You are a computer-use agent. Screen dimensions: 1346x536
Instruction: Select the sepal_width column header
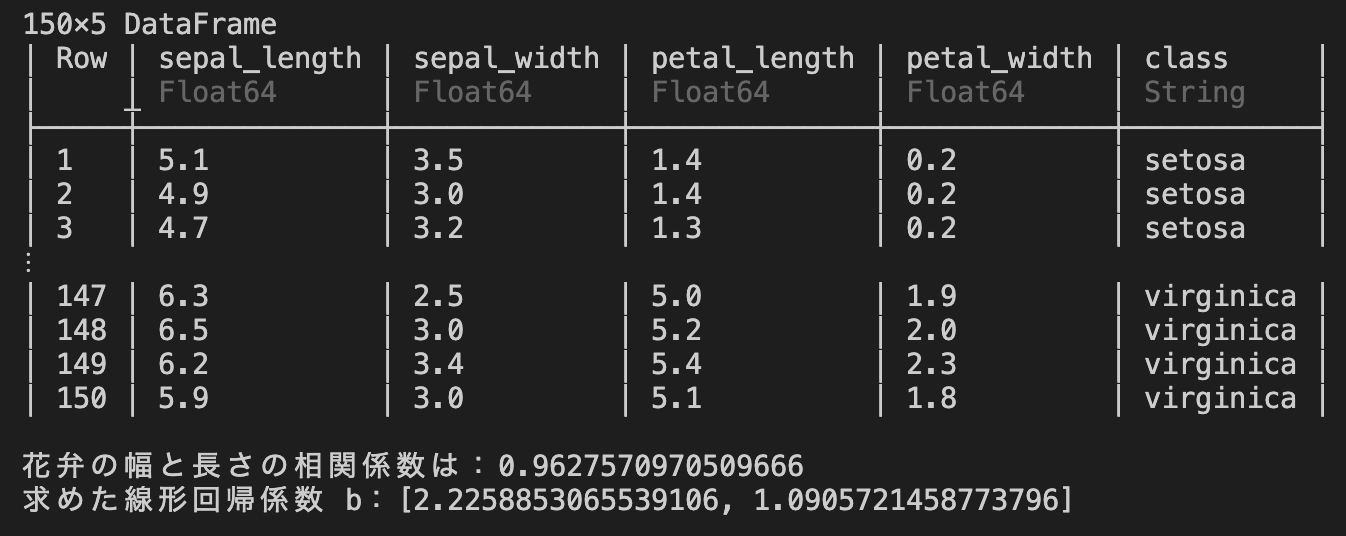coord(506,58)
